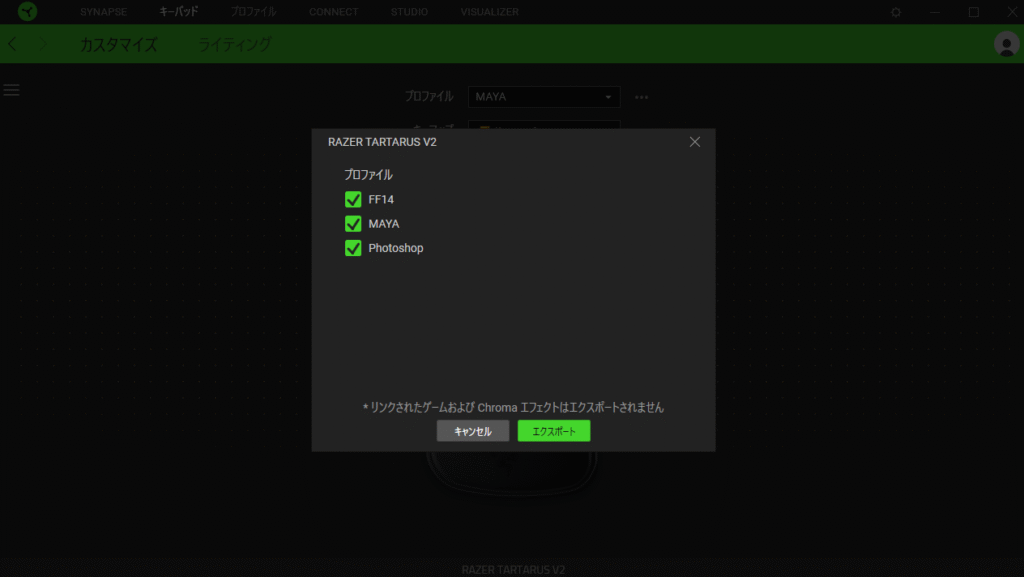Minimize the Synapse window
Screen dimensions: 1024x577
tap(935, 12)
